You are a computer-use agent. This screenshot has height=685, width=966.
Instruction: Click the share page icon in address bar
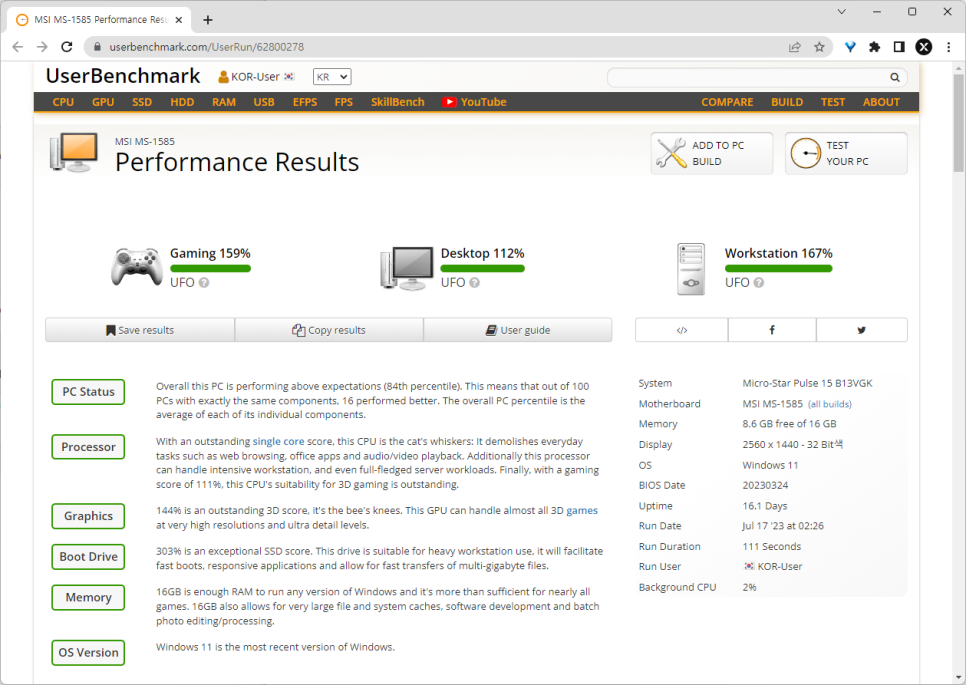pos(795,47)
